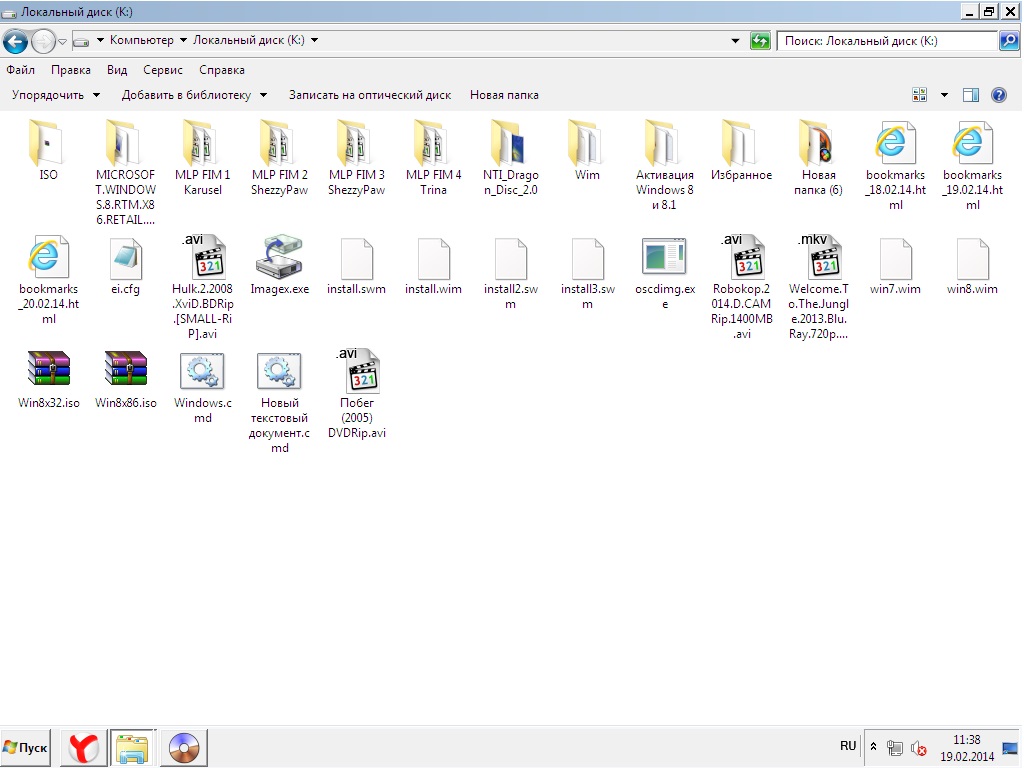Viewport: 1024px width, 768px height.
Task: Select the win8.wim file icon
Action: coord(973,259)
